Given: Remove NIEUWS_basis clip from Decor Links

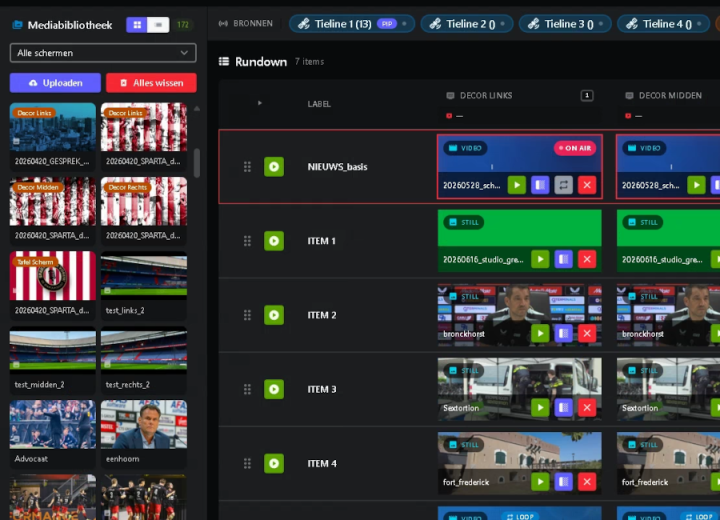Looking at the screenshot, I should (x=587, y=185).
